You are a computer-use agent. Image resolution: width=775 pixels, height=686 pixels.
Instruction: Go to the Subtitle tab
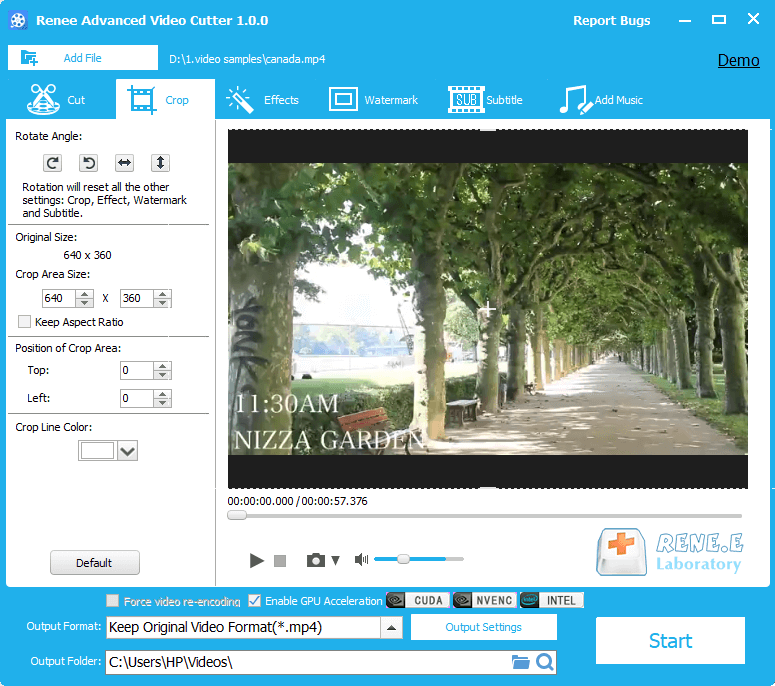point(485,100)
